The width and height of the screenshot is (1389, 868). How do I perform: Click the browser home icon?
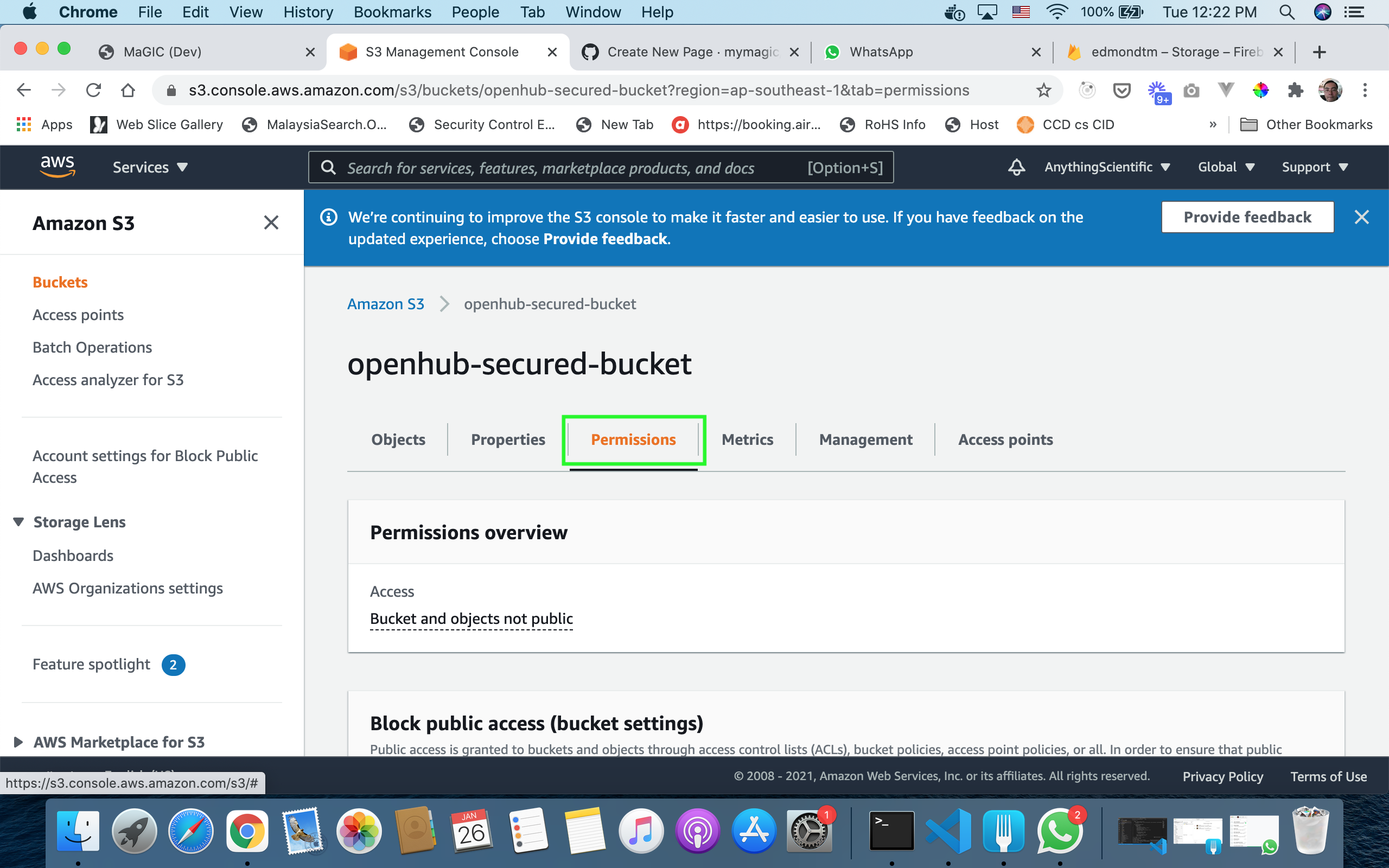coord(128,90)
